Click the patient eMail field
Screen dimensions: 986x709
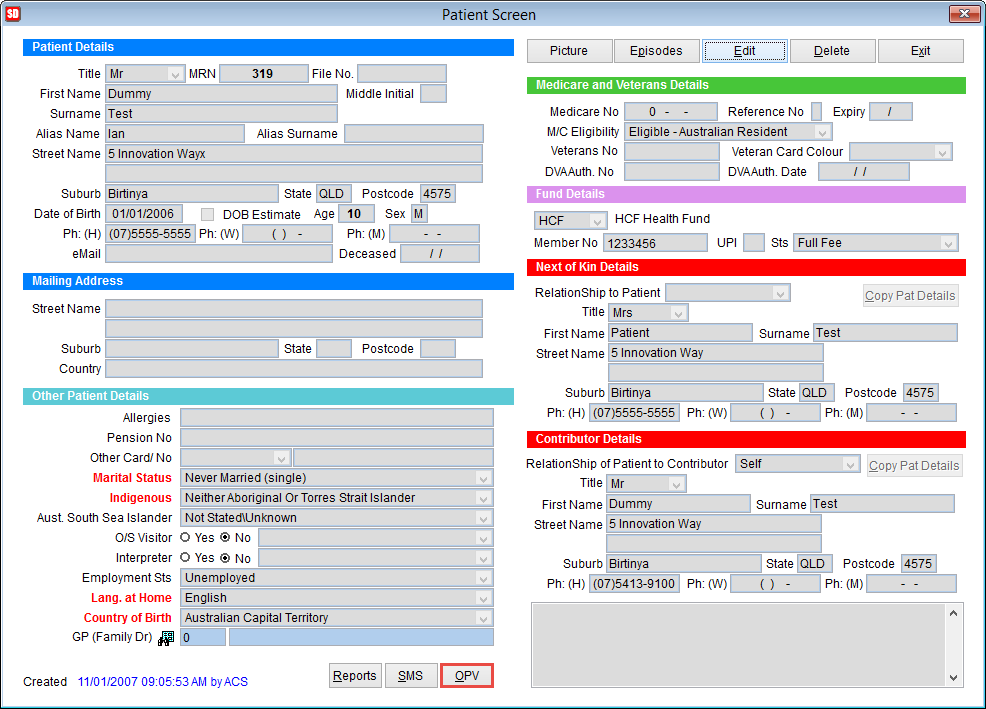point(219,254)
